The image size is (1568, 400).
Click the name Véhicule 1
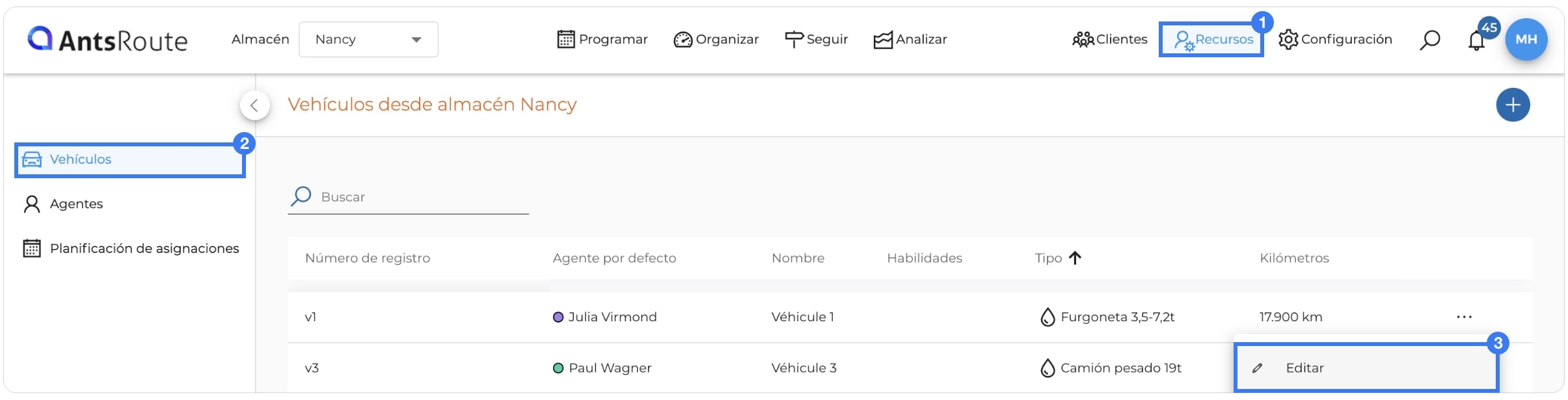tap(802, 317)
